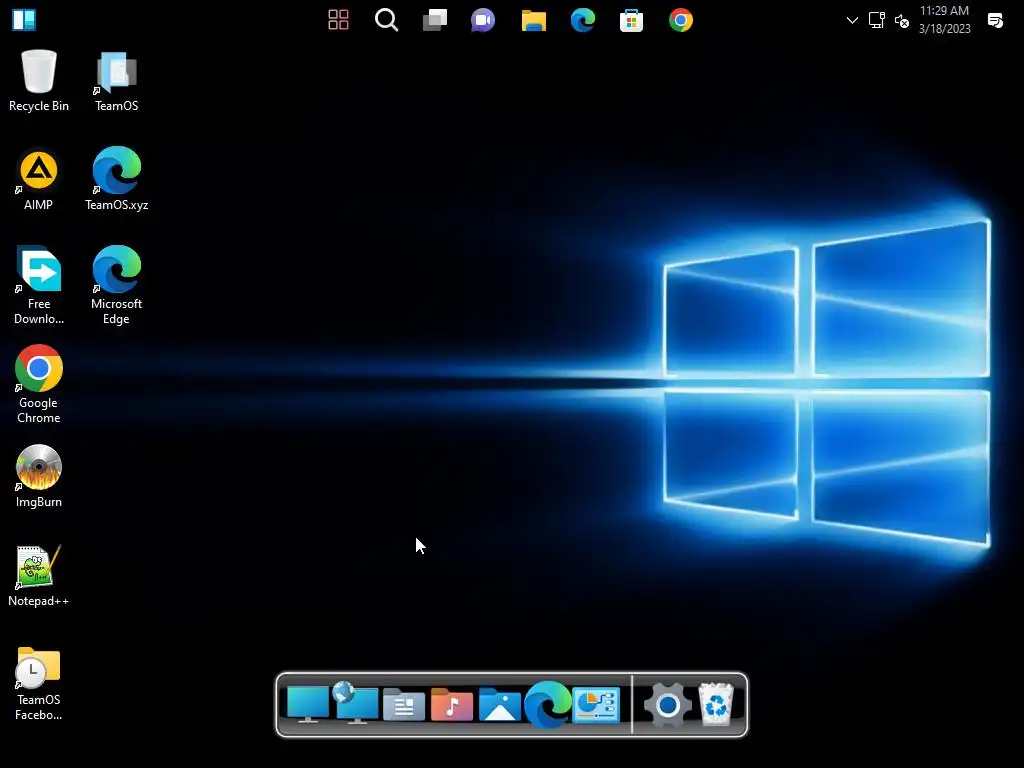
Task: Select the AIMP desktop shortcut
Action: (x=39, y=180)
